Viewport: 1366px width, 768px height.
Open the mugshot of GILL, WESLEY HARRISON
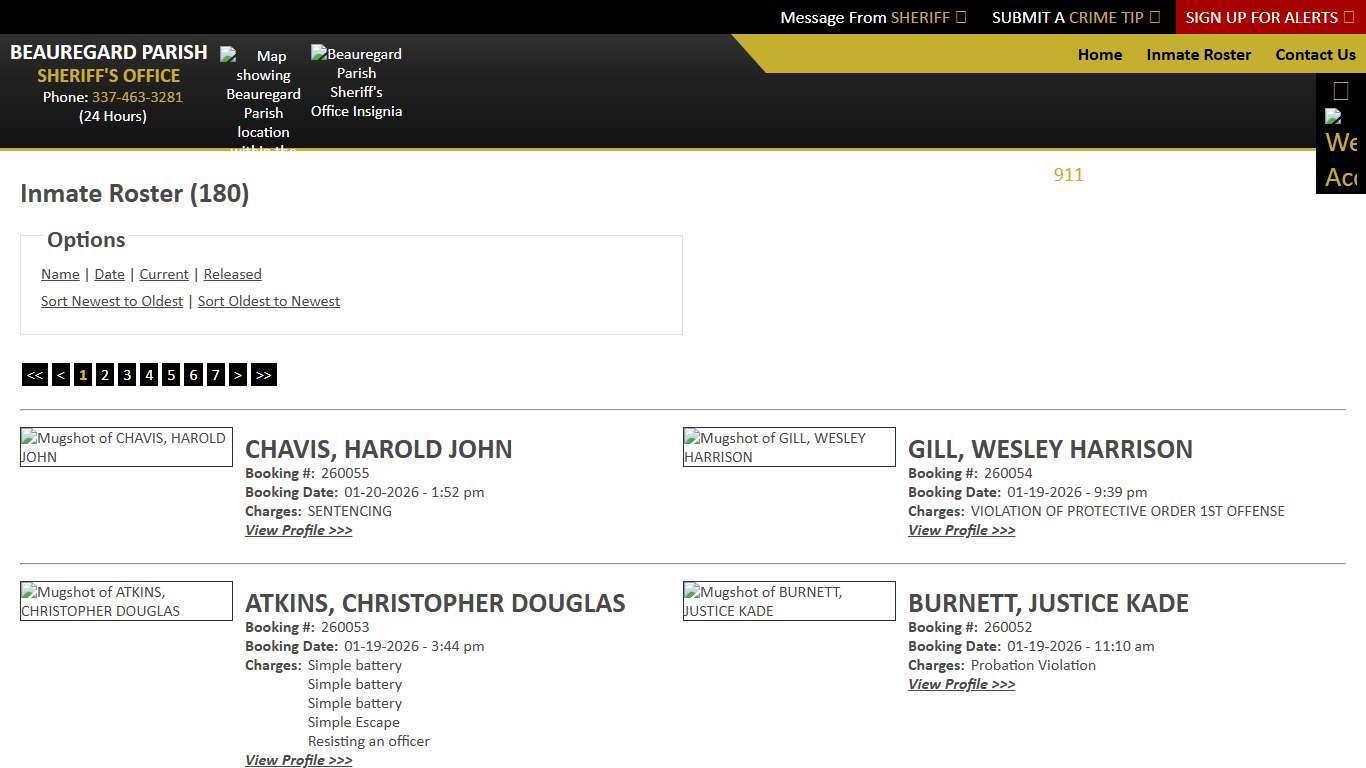[x=789, y=447]
